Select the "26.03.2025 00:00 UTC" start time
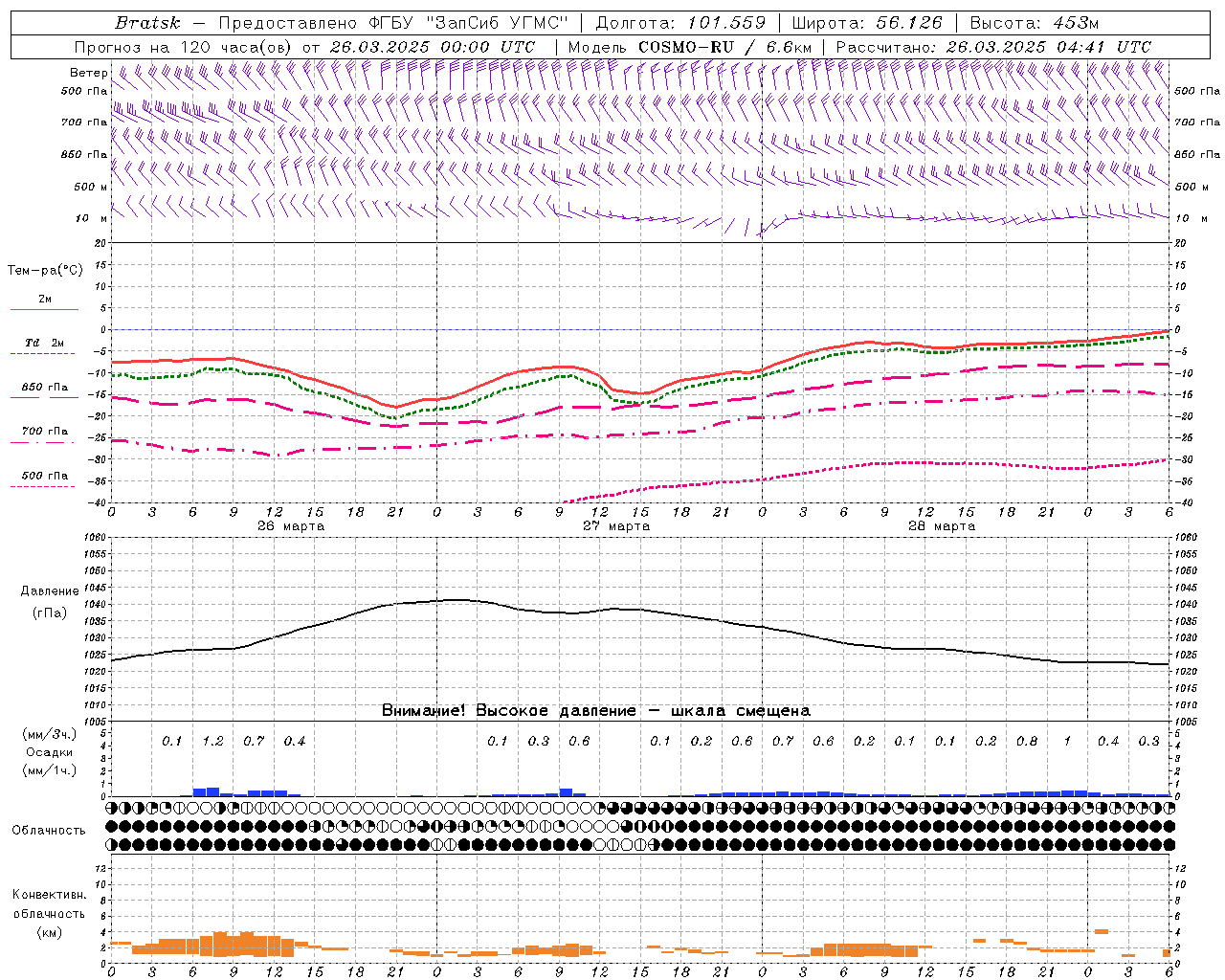The width and height of the screenshot is (1225, 980). (433, 47)
